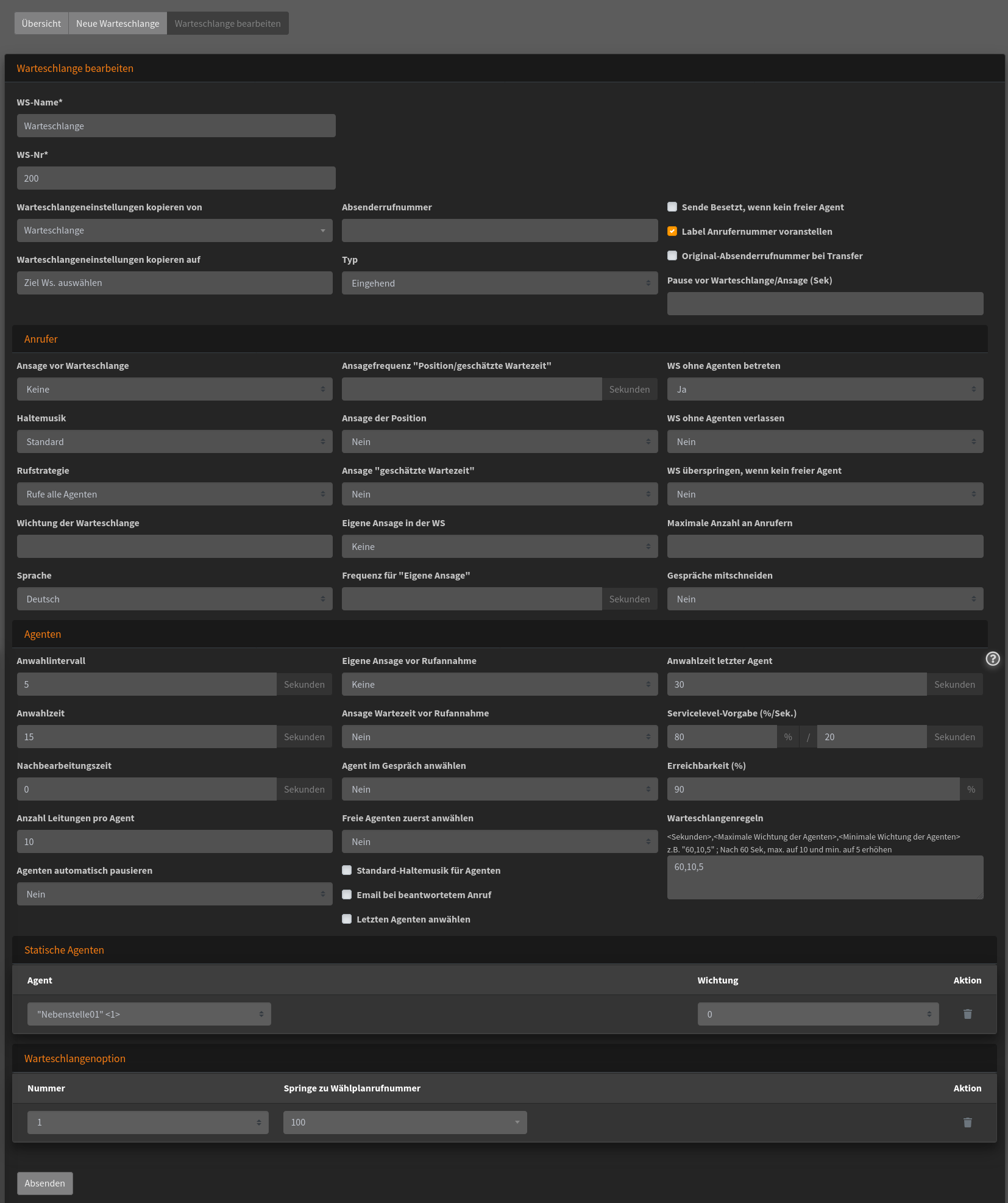
Task: Open the Wichtung dropdown for static agent
Action: 817,1014
